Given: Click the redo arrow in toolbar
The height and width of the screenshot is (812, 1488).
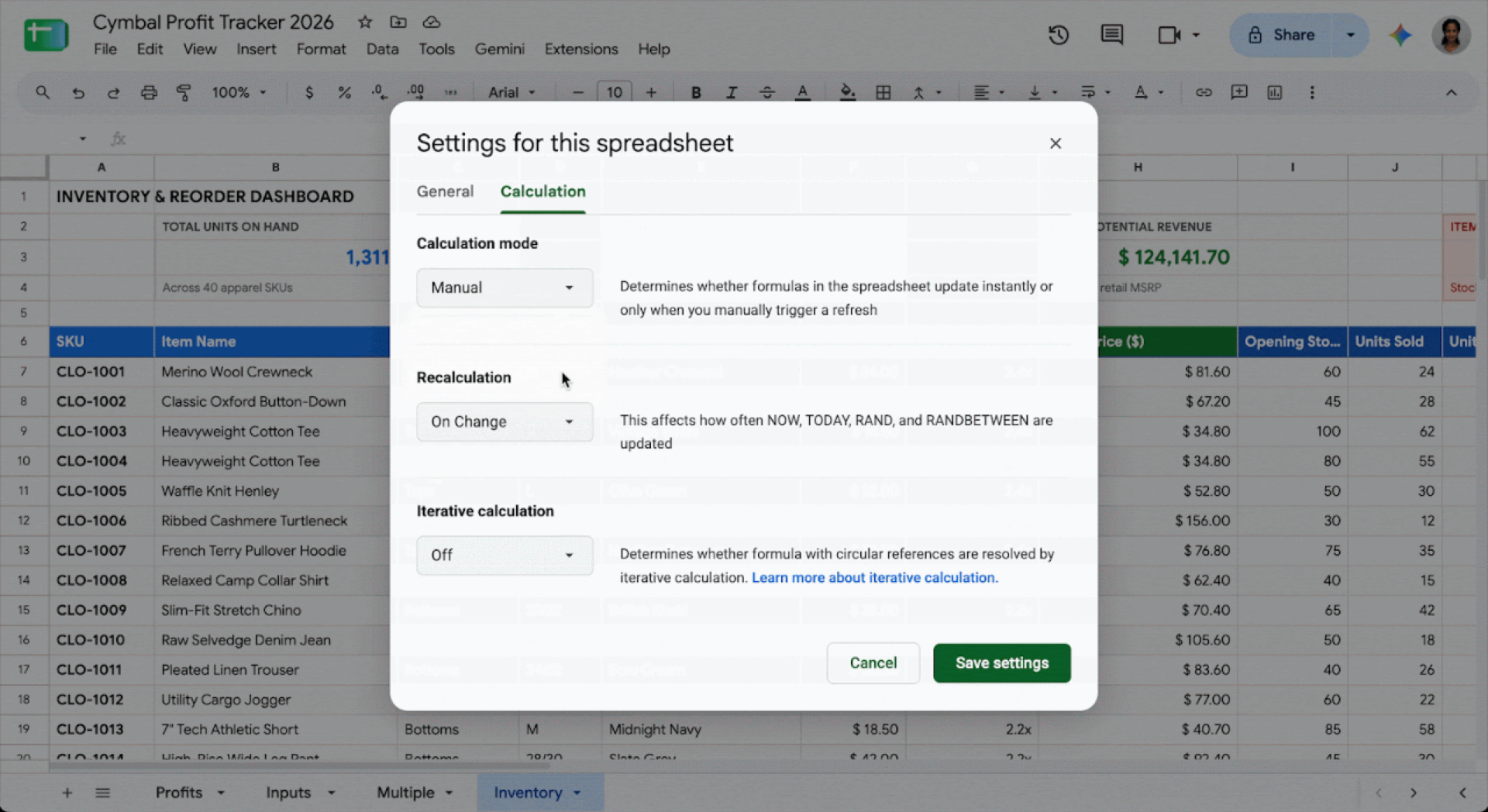Looking at the screenshot, I should pos(113,92).
